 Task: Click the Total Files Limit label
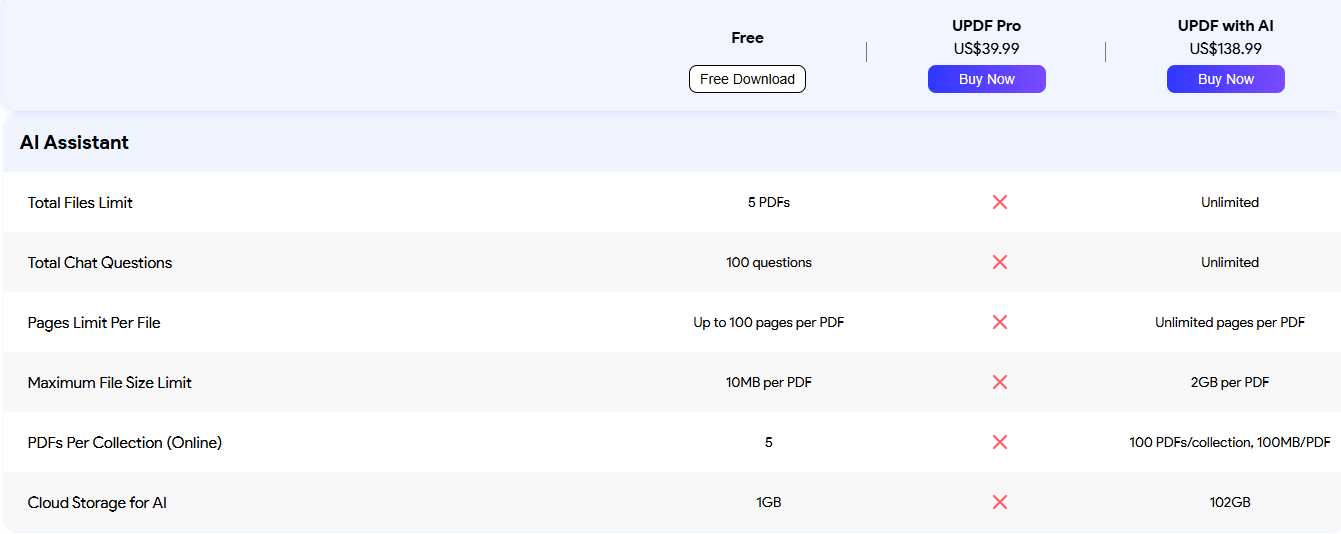[x=80, y=202]
